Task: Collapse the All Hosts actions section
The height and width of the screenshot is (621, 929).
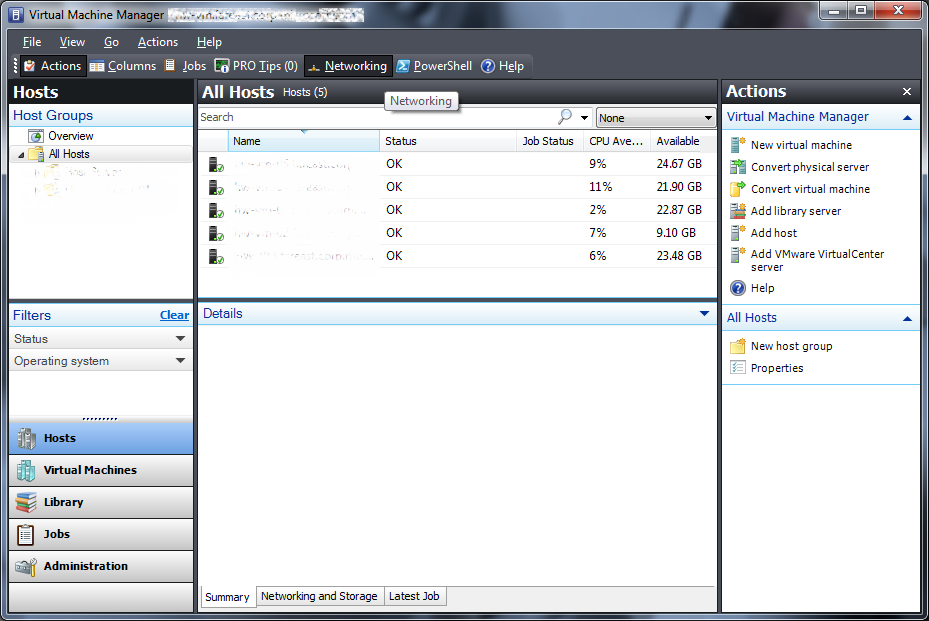Action: coord(907,318)
